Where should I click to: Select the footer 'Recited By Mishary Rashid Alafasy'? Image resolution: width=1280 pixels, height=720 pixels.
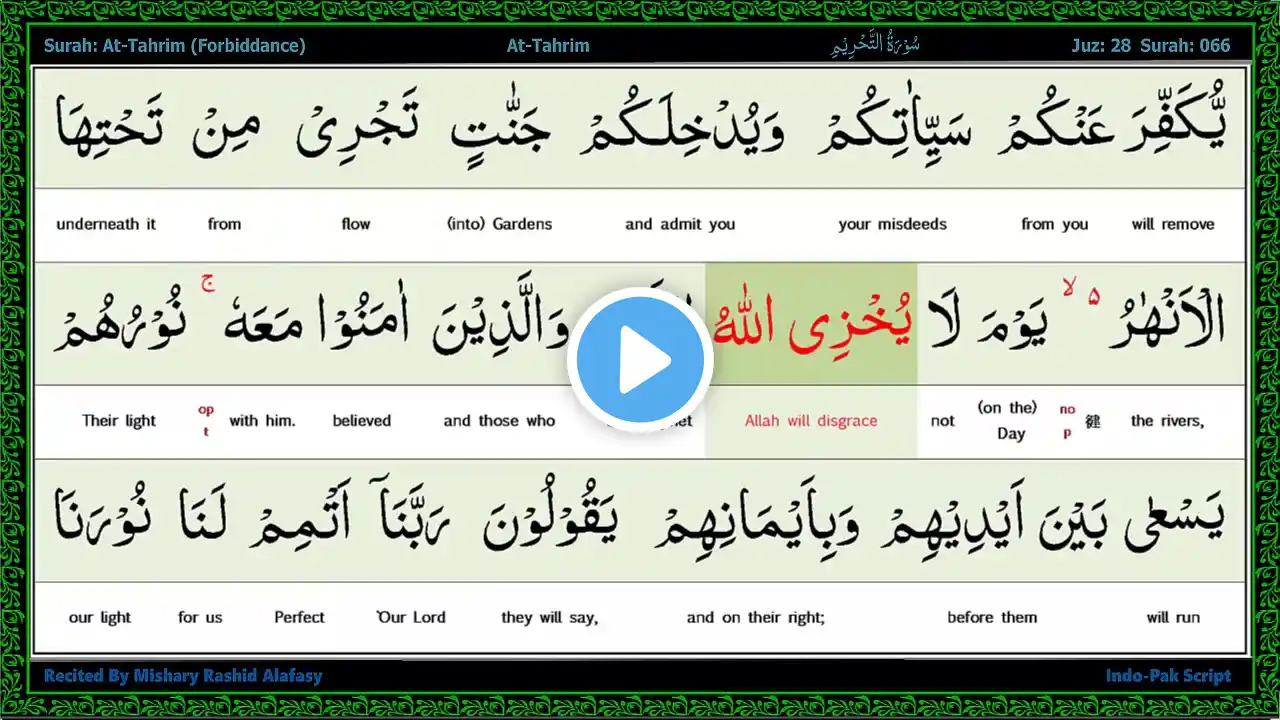pyautogui.click(x=183, y=676)
